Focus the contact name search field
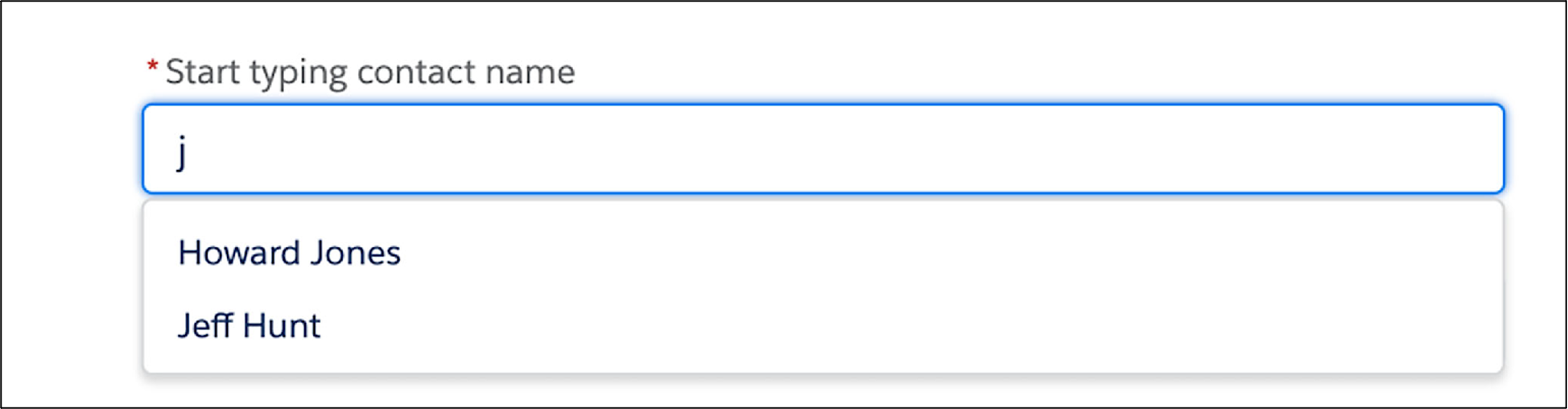 (x=823, y=149)
